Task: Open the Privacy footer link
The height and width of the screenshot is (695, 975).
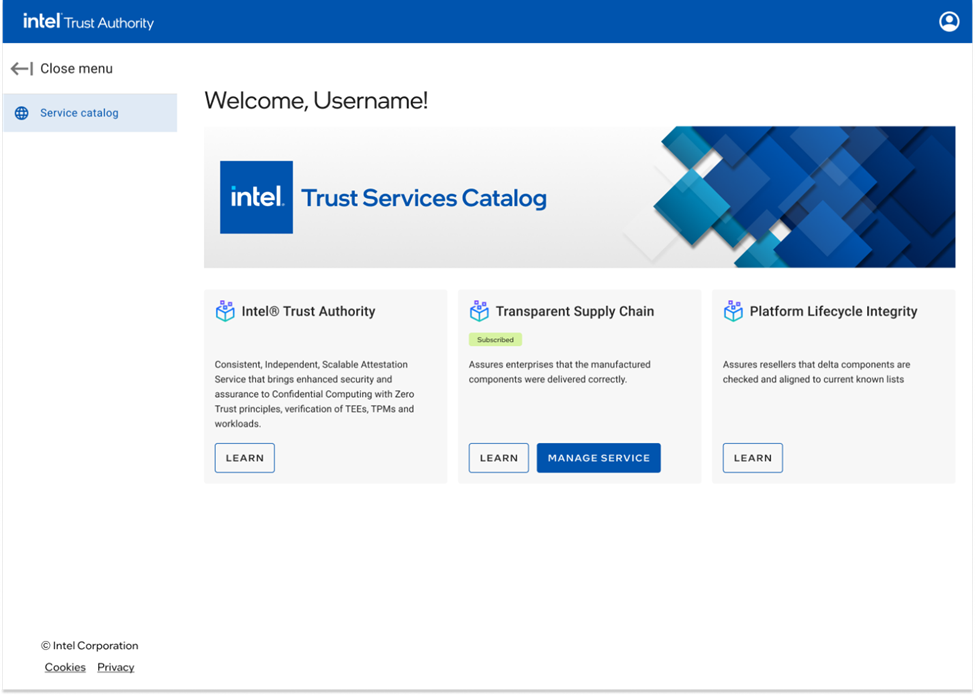Action: pos(116,667)
